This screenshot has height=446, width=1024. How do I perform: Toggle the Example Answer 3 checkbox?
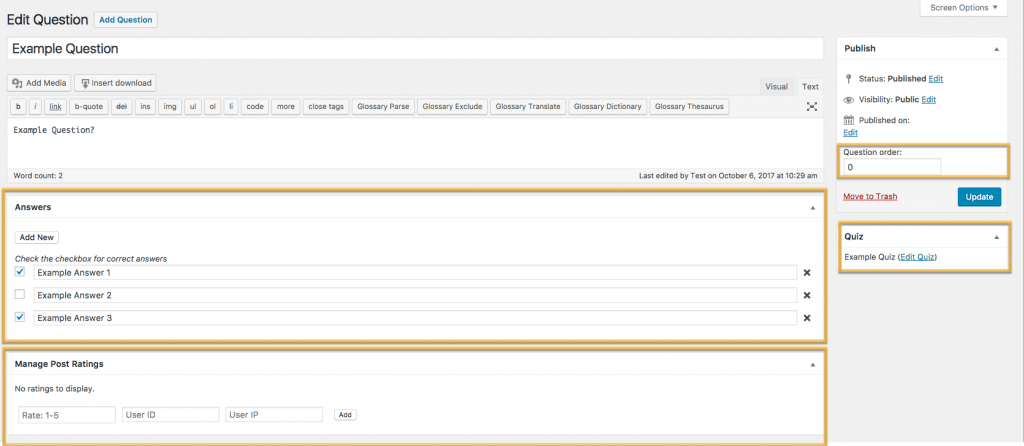click(x=20, y=318)
